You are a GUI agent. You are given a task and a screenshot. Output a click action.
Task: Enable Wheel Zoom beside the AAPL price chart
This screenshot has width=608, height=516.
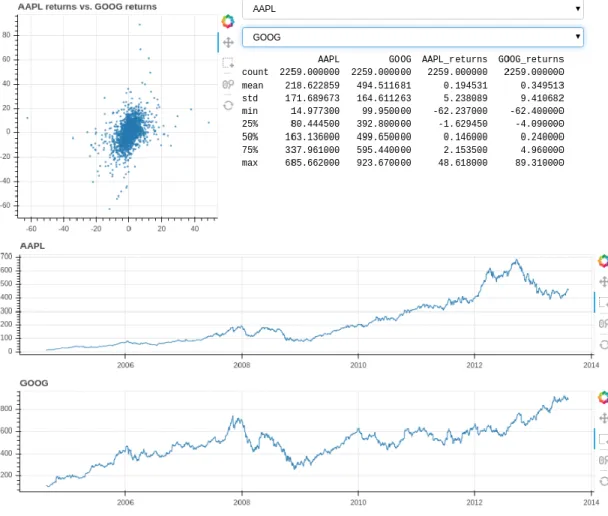603,324
